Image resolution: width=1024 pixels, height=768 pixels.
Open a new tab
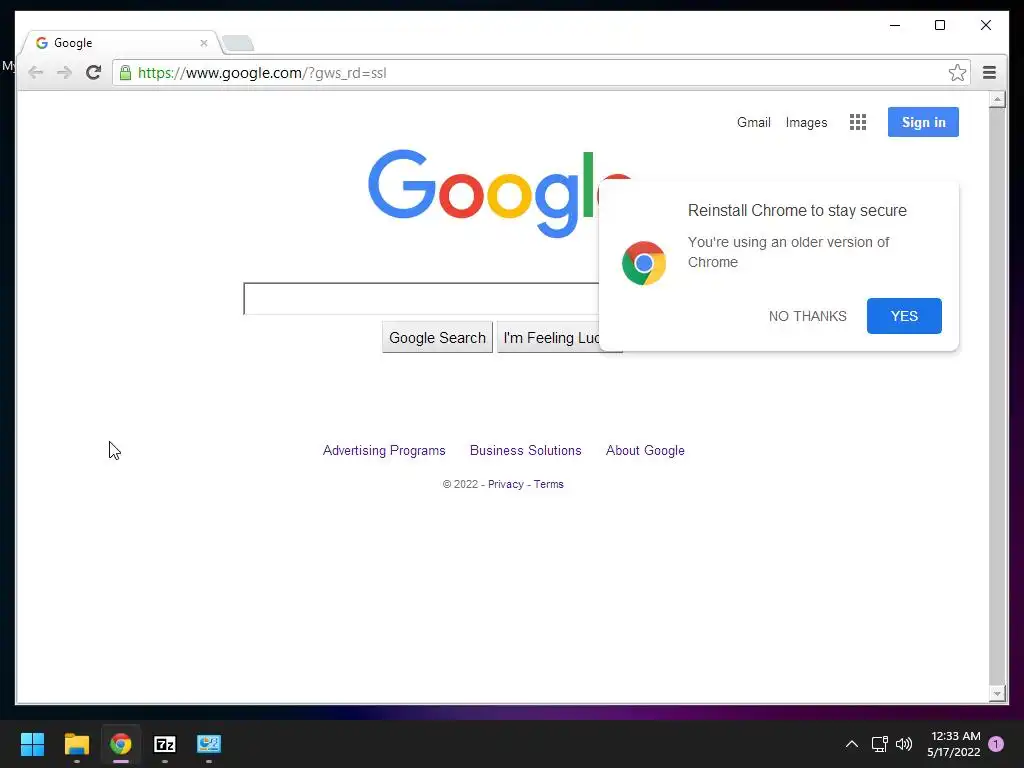(x=238, y=43)
